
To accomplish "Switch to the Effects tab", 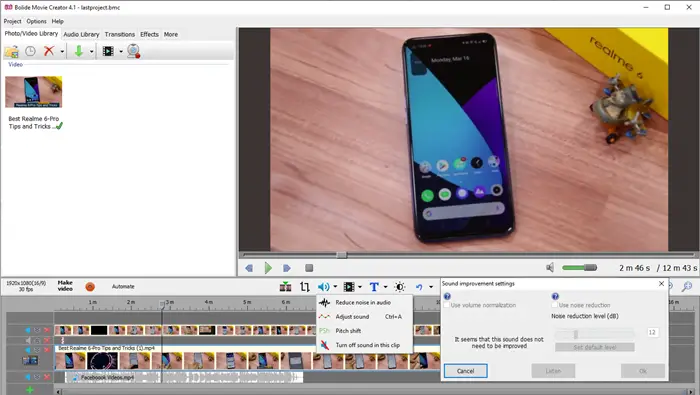I will click(149, 34).
